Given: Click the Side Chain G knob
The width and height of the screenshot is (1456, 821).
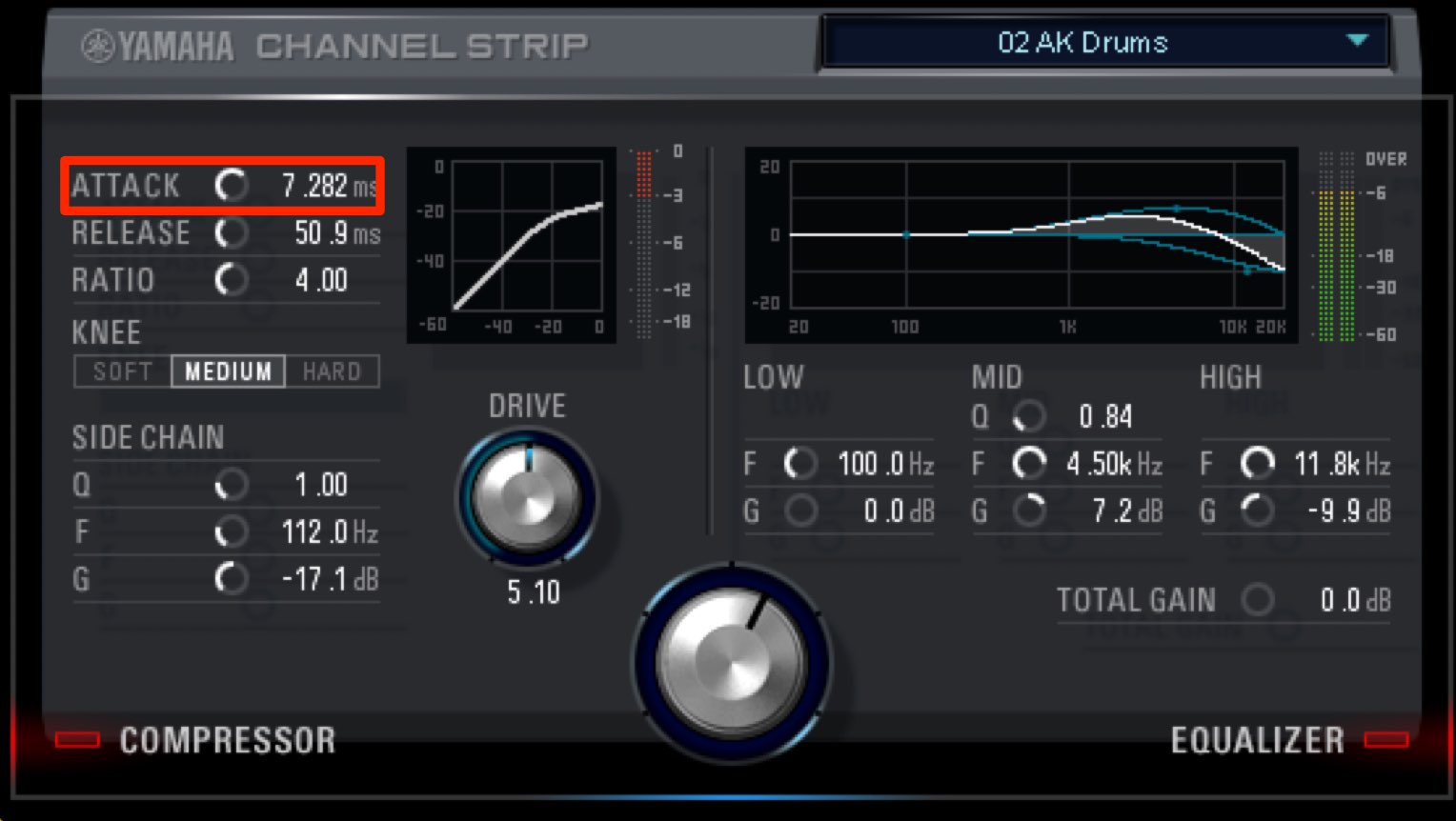Looking at the screenshot, I should pyautogui.click(x=231, y=578).
